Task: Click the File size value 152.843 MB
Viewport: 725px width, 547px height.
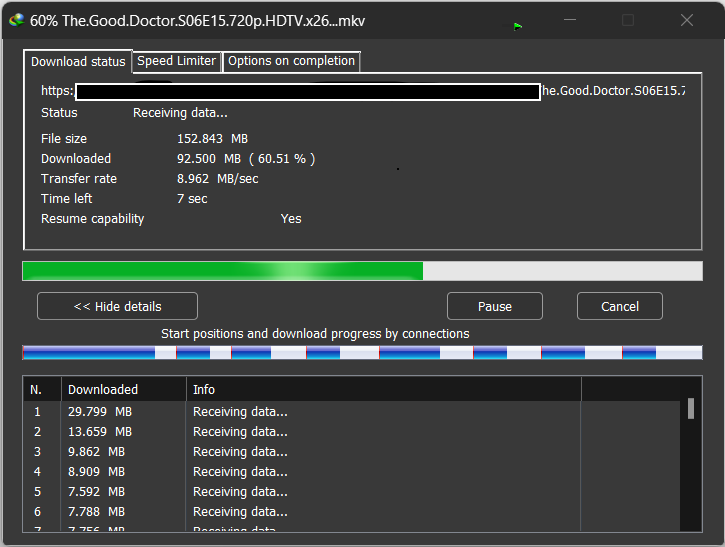Action: coord(212,139)
